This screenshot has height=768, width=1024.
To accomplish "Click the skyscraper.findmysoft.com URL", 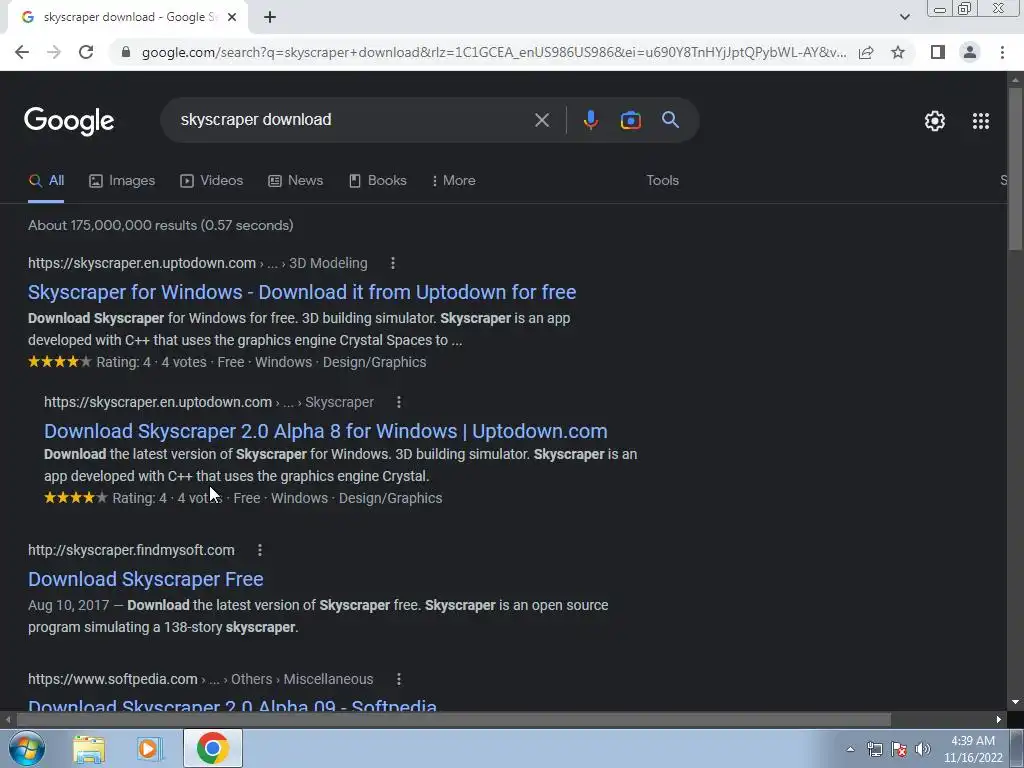I will click(x=131, y=551).
